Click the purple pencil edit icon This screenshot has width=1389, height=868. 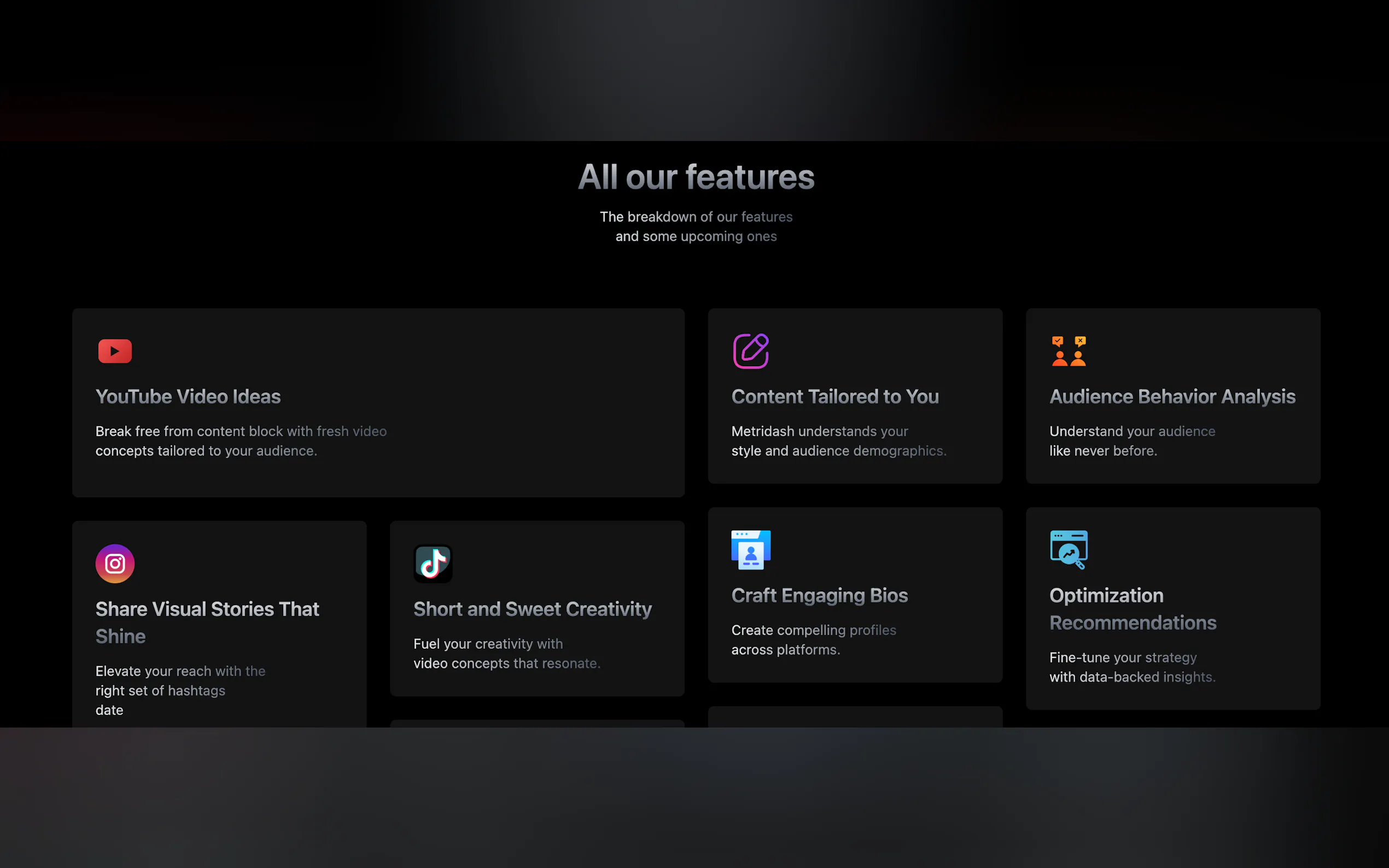(750, 351)
